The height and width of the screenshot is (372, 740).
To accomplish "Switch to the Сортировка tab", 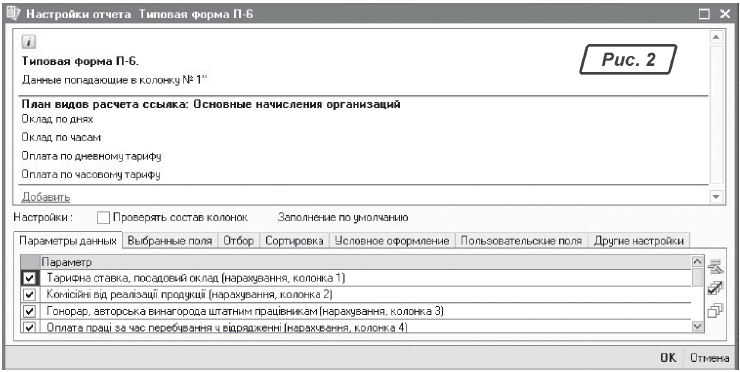I will point(294,241).
